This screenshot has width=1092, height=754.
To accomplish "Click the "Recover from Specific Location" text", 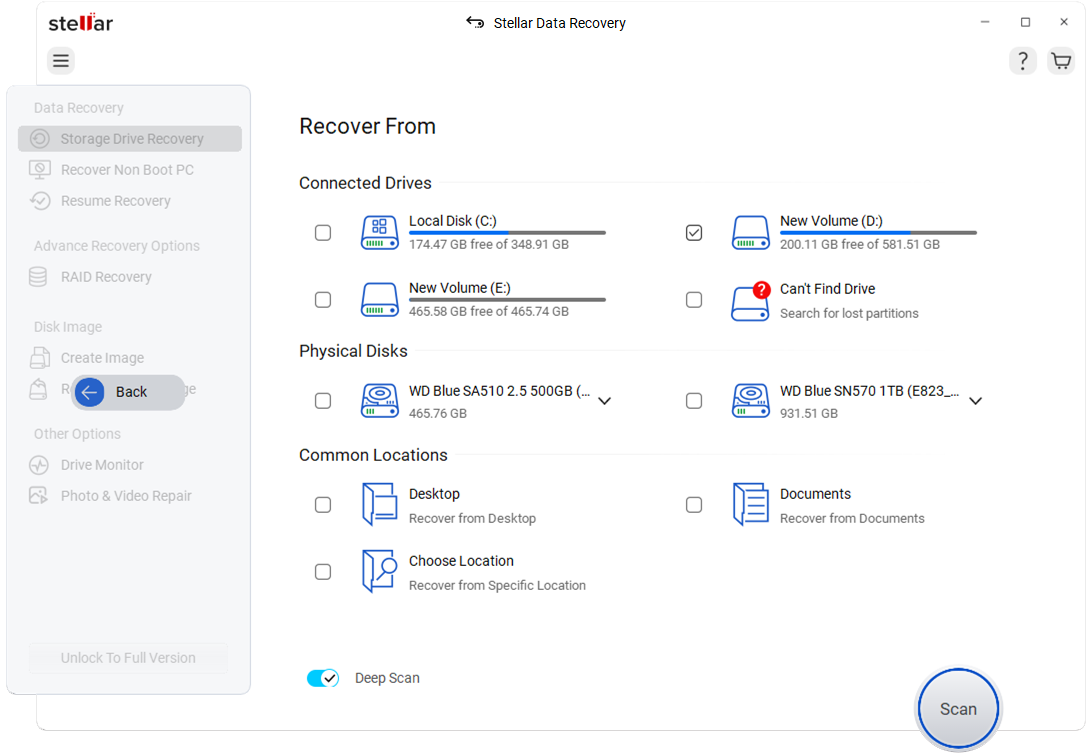I will click(497, 586).
